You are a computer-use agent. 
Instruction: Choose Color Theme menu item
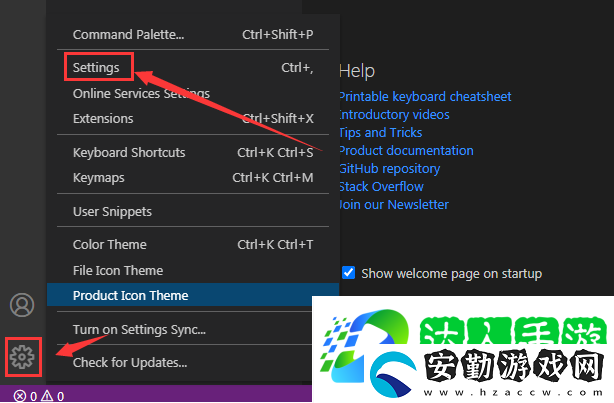193,244
